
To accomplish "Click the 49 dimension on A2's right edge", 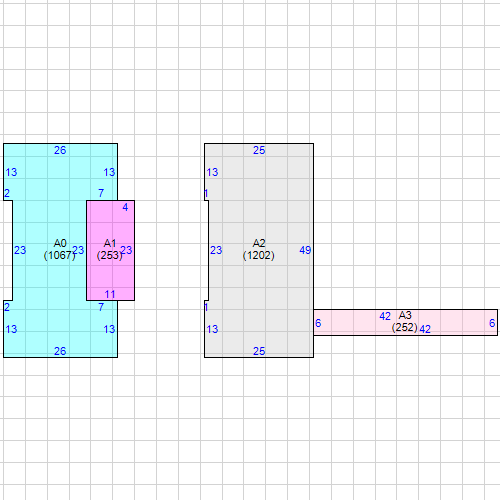I will (x=305, y=250).
